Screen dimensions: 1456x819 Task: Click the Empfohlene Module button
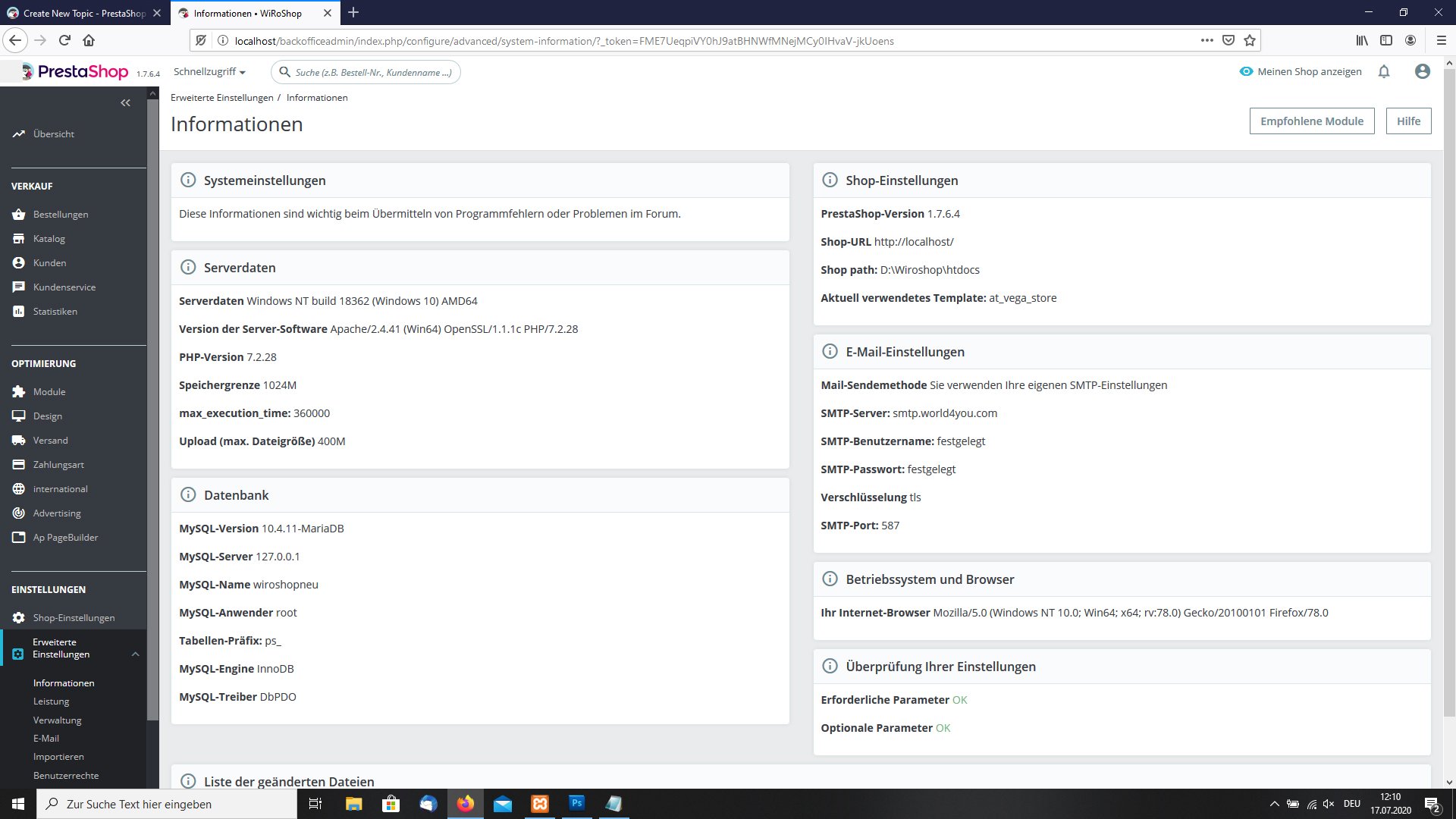click(x=1311, y=121)
